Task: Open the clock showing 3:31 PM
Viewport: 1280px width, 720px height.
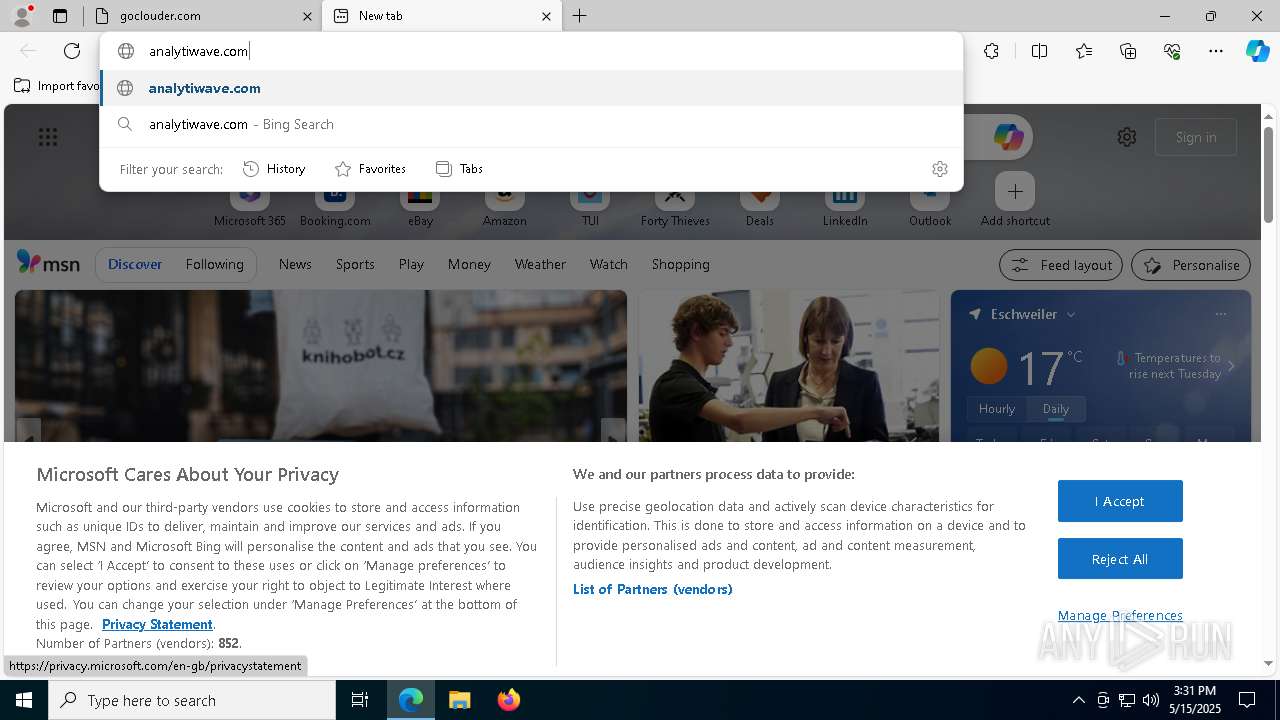Action: point(1194,700)
